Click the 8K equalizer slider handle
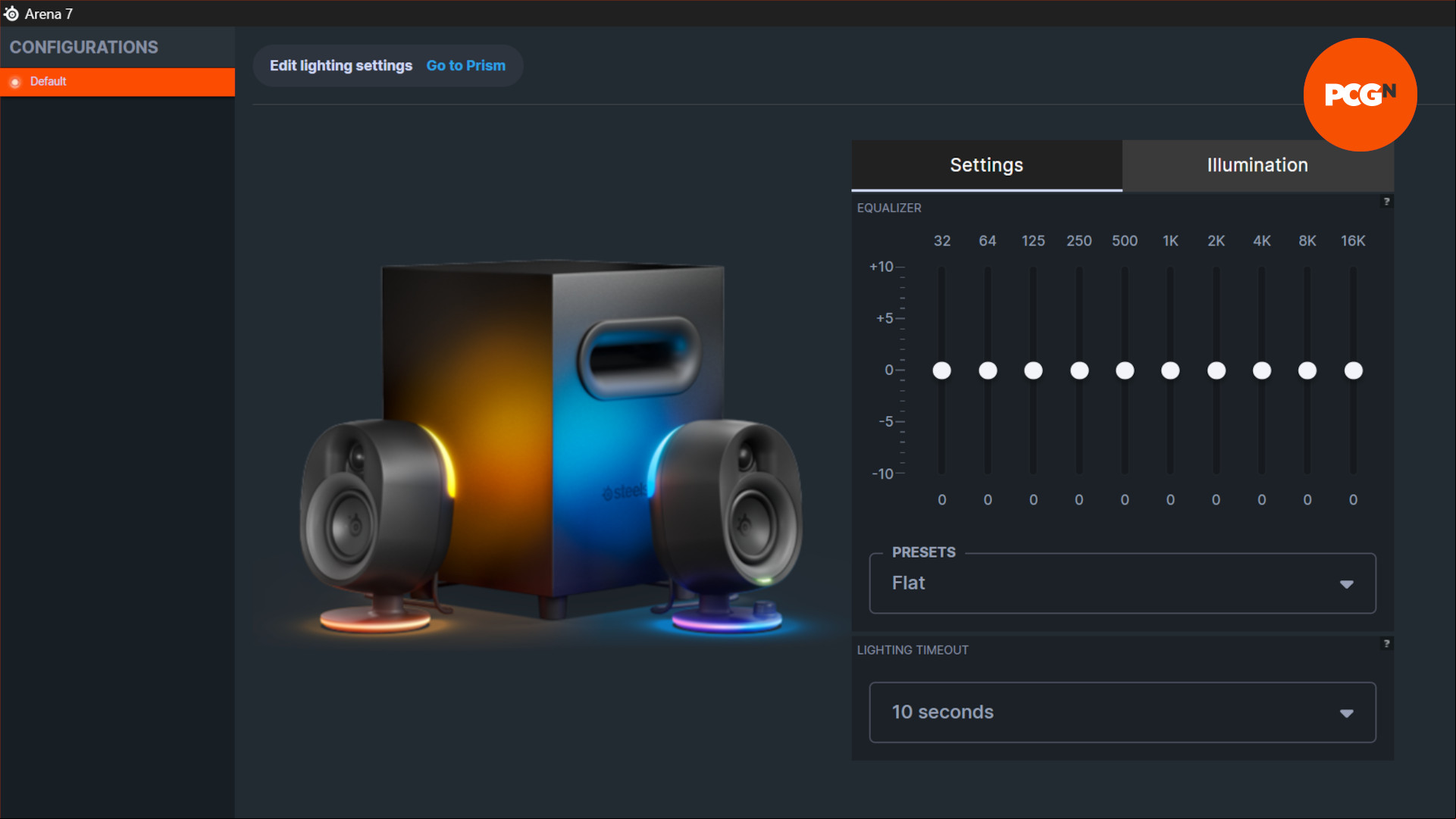1456x819 pixels. click(1307, 370)
